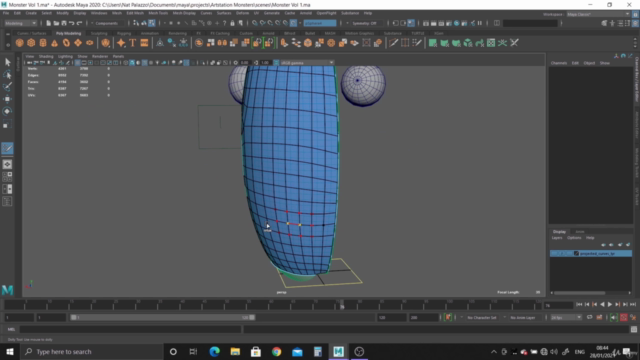Create a polygon disc from the shelf

tap(89, 43)
